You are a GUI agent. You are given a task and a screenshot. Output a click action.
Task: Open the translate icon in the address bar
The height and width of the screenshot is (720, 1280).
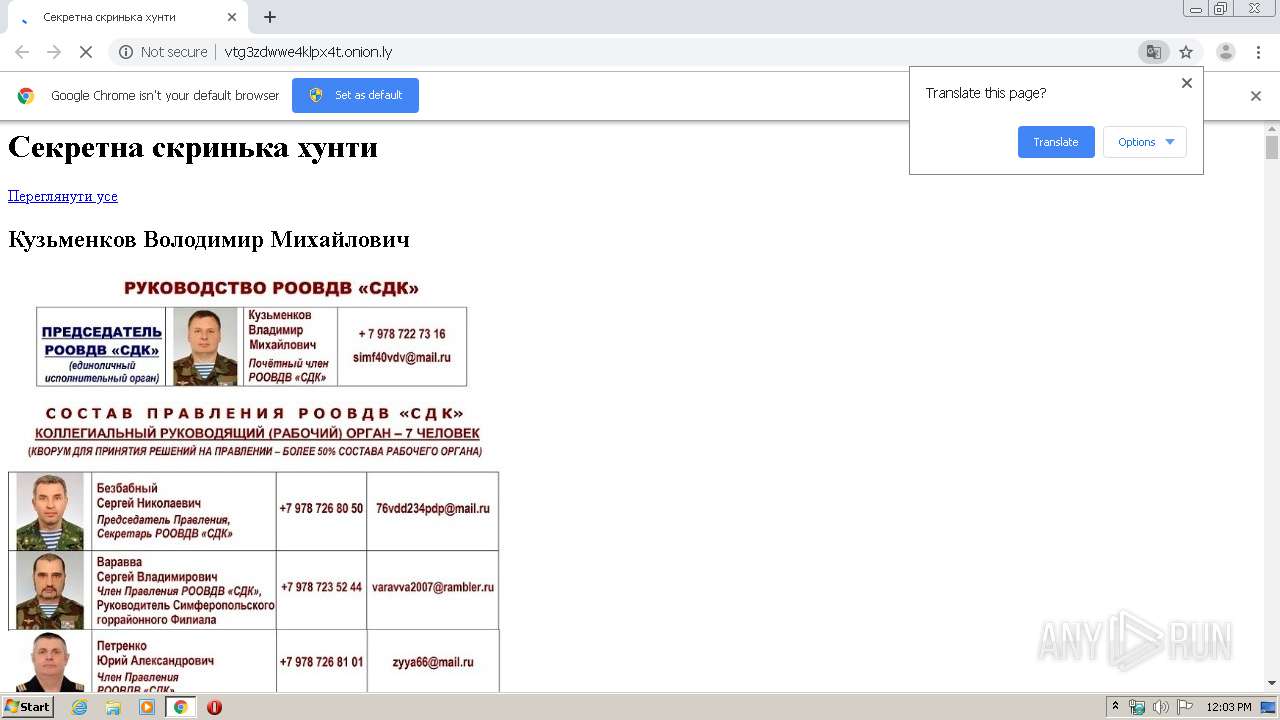[x=1154, y=52]
